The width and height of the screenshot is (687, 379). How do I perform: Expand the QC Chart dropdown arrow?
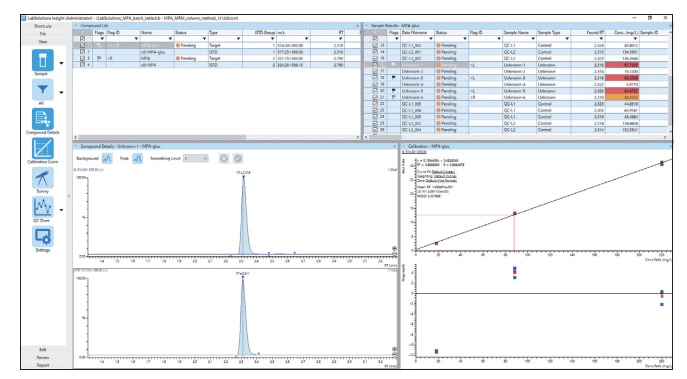61,210
